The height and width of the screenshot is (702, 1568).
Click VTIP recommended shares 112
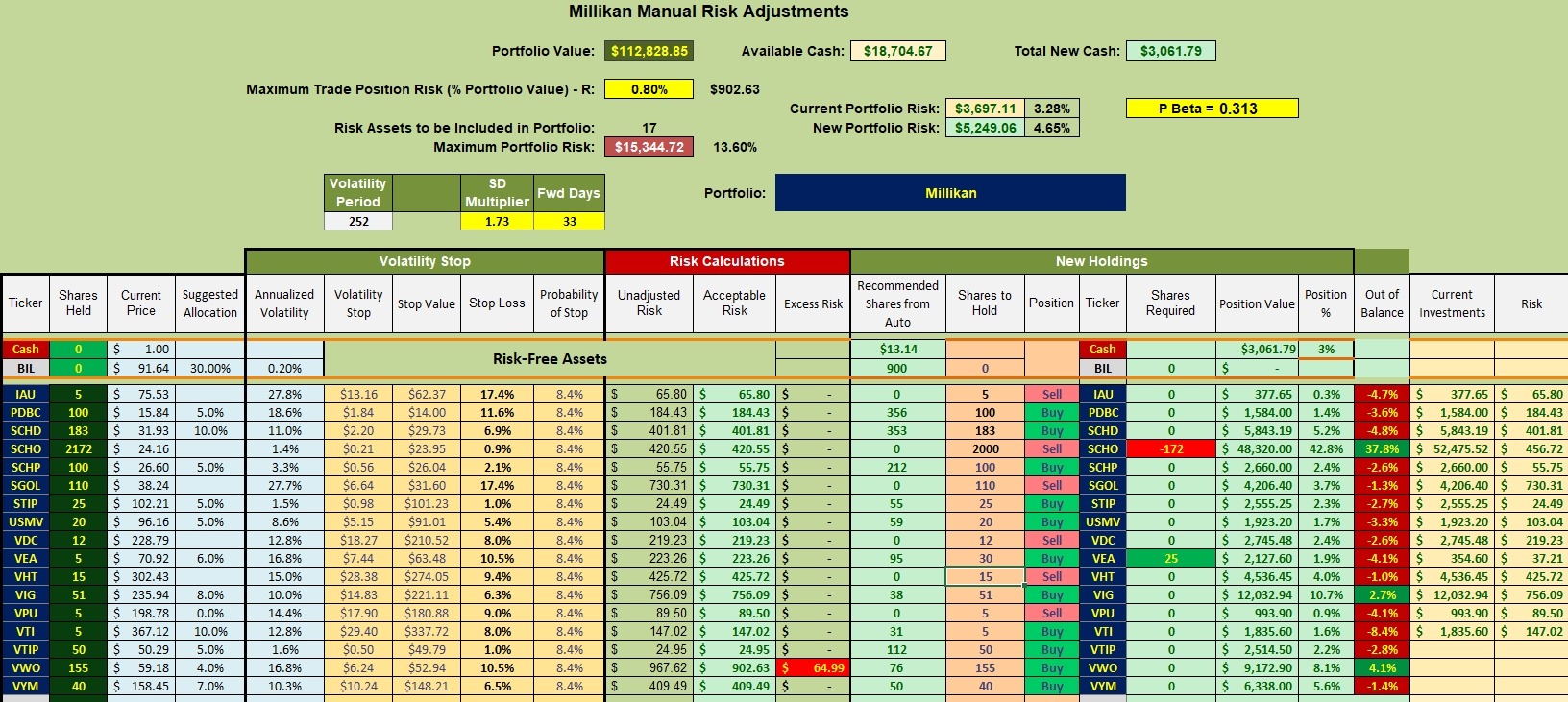(x=897, y=649)
